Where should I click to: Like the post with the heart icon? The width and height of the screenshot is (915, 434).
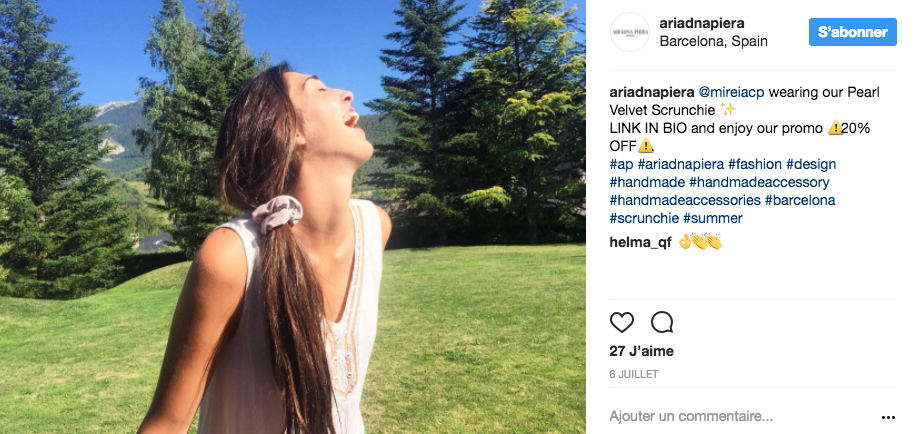(x=622, y=322)
